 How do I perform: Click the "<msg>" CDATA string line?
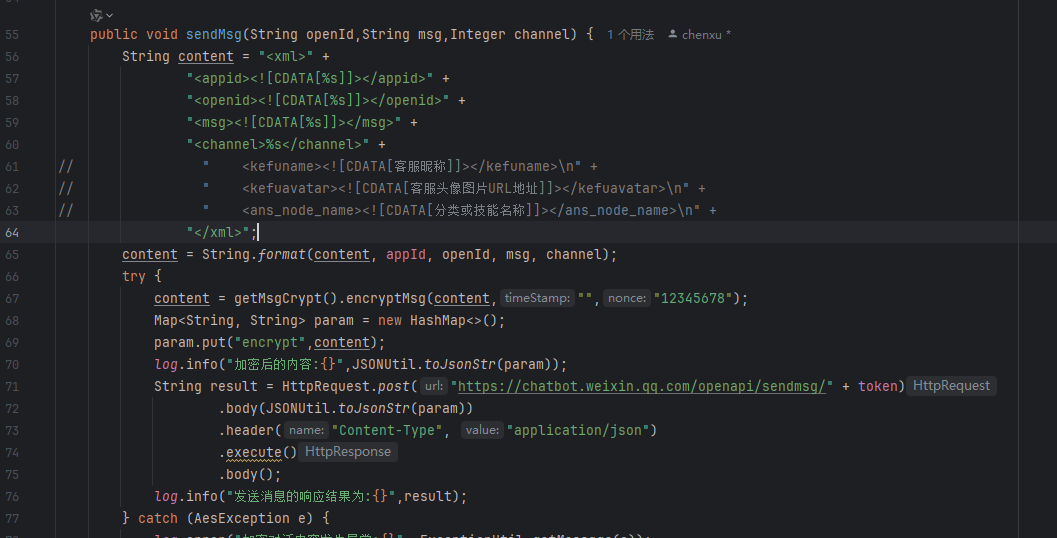(294, 123)
